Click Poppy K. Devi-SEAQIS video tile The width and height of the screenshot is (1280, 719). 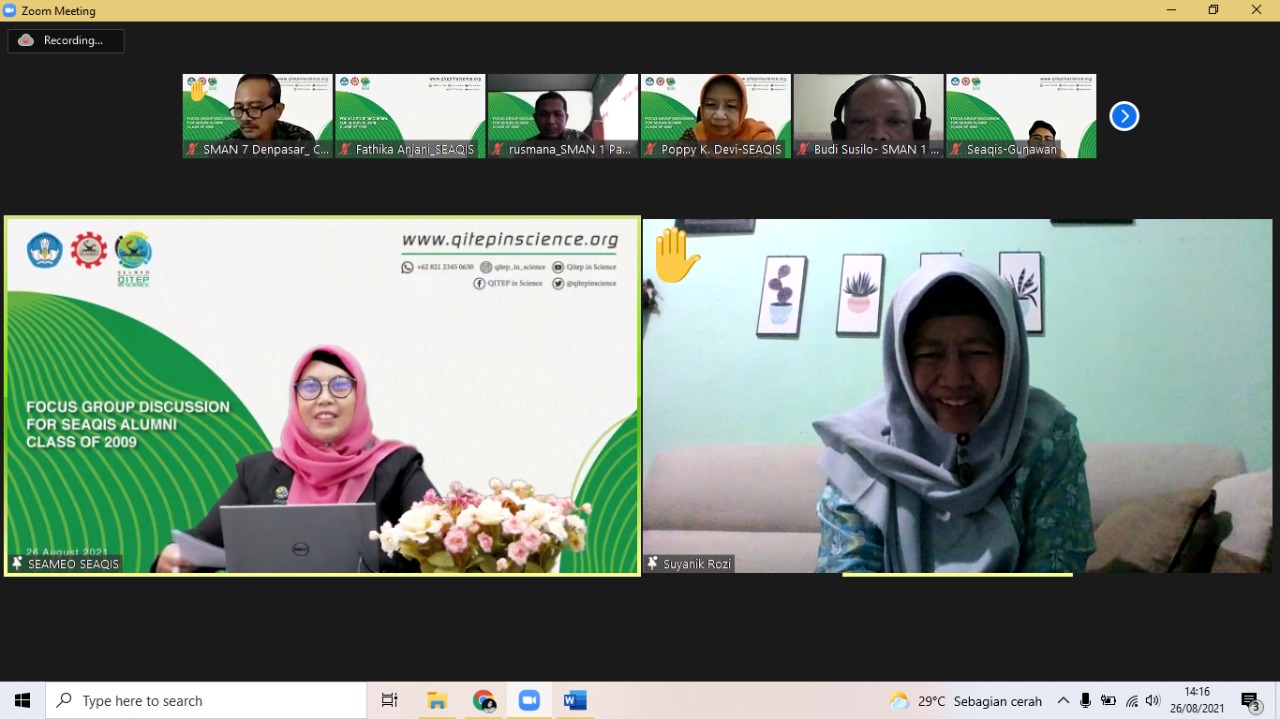point(715,115)
